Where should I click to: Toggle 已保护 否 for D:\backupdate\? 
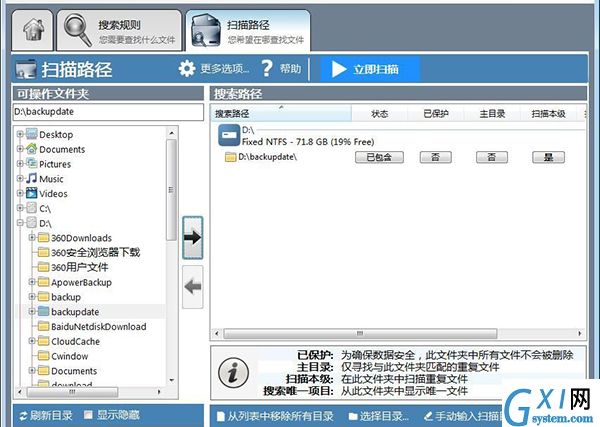pos(435,157)
